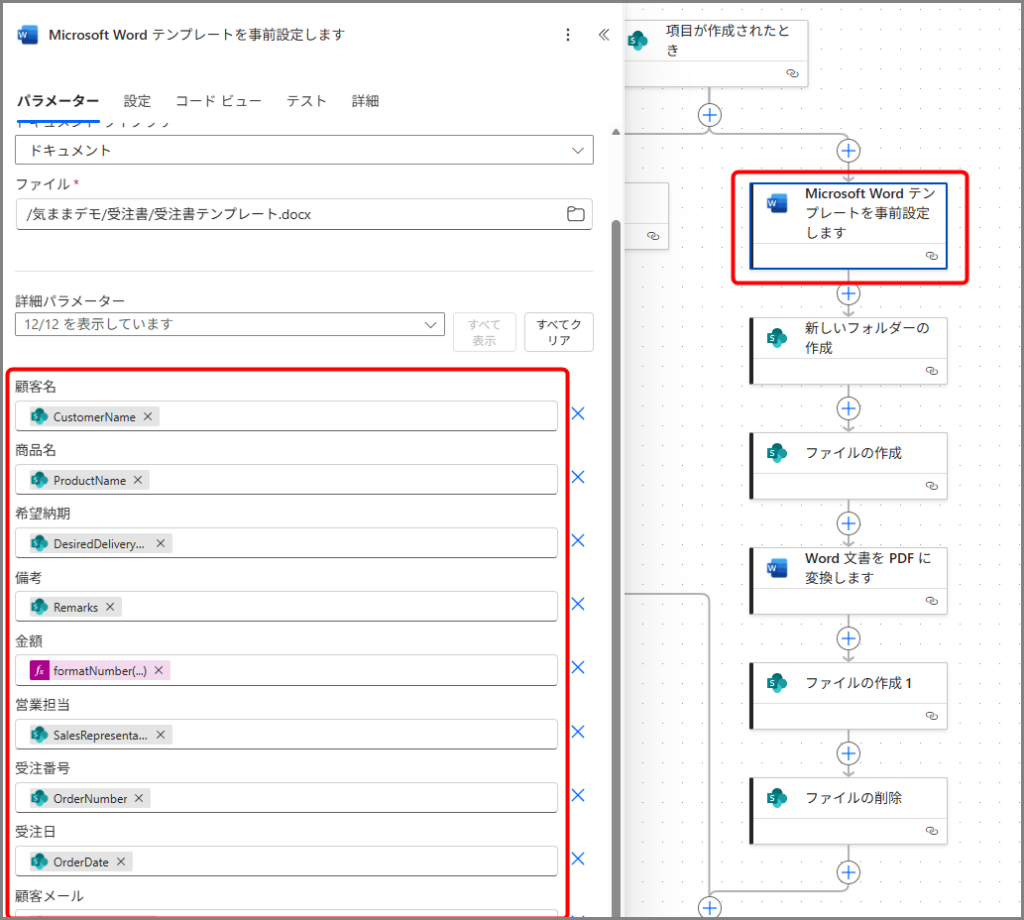This screenshot has height=920, width=1024.
Task: Click the すべてクリア button
Action: (x=558, y=332)
